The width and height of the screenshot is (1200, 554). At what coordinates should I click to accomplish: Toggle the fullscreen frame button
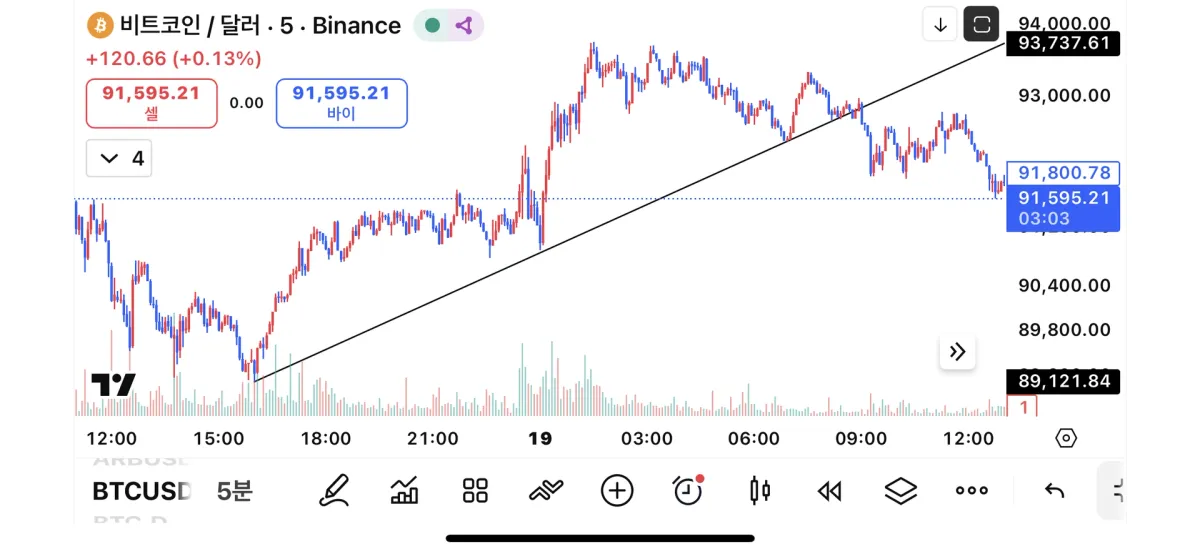pyautogui.click(x=981, y=24)
